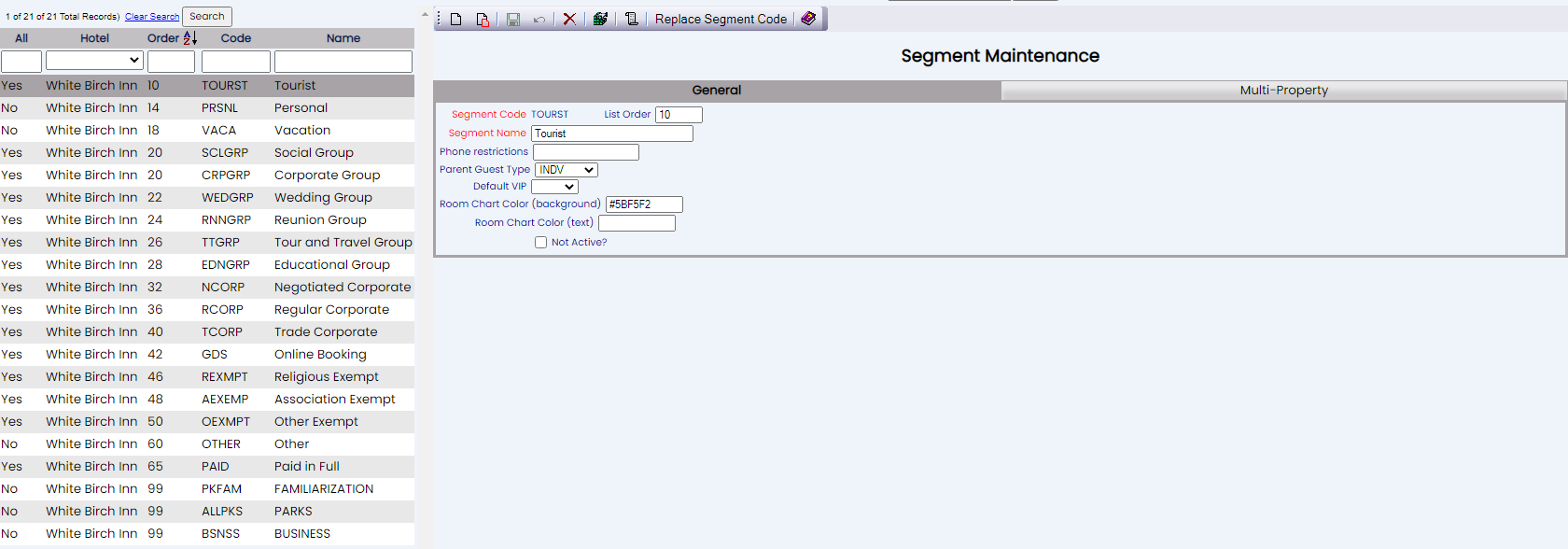Select the Wedding Group row
This screenshot has width=1568, height=549.
[207, 197]
